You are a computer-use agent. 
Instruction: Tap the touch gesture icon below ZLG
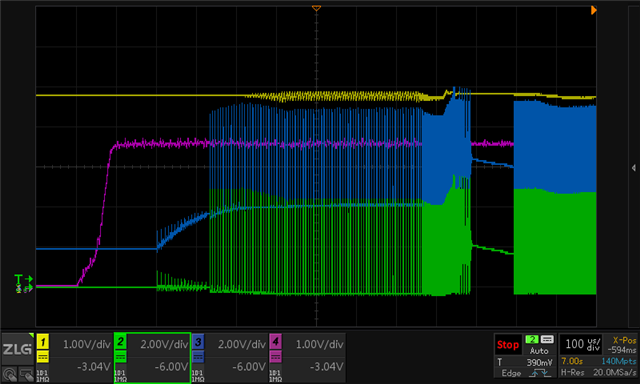click(9, 375)
